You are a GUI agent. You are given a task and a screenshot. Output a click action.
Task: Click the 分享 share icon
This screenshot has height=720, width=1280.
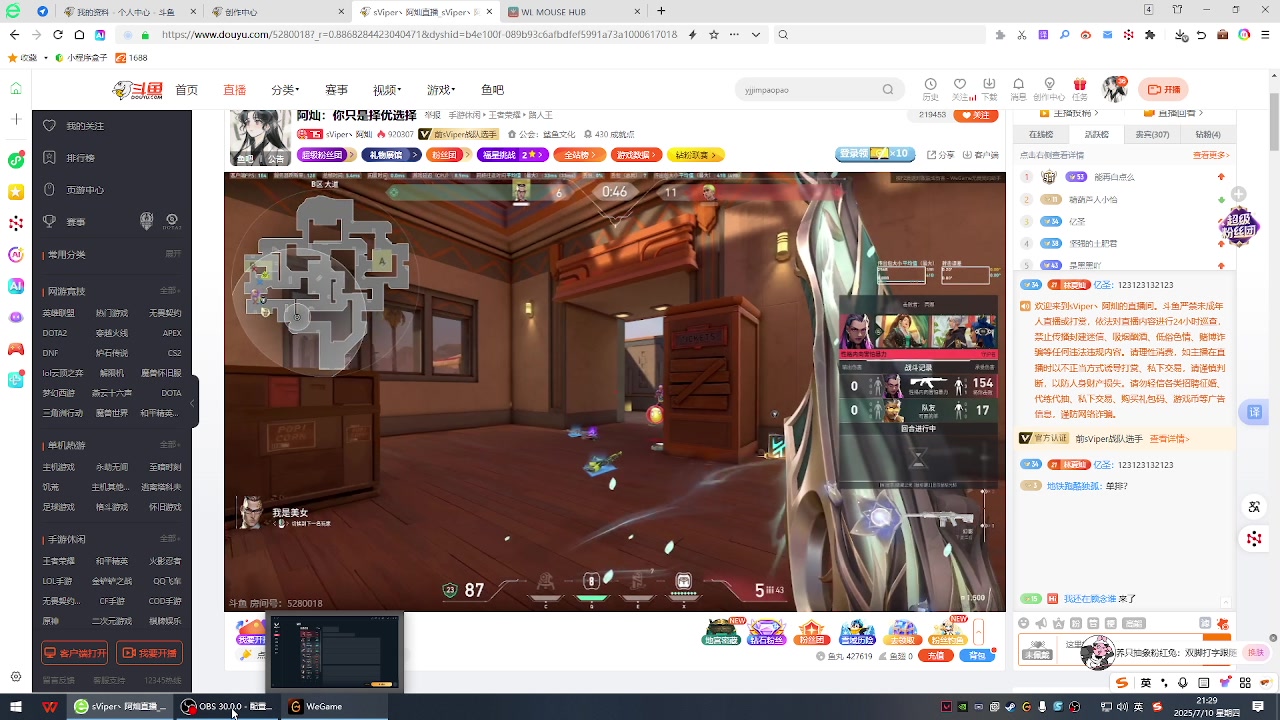941,155
